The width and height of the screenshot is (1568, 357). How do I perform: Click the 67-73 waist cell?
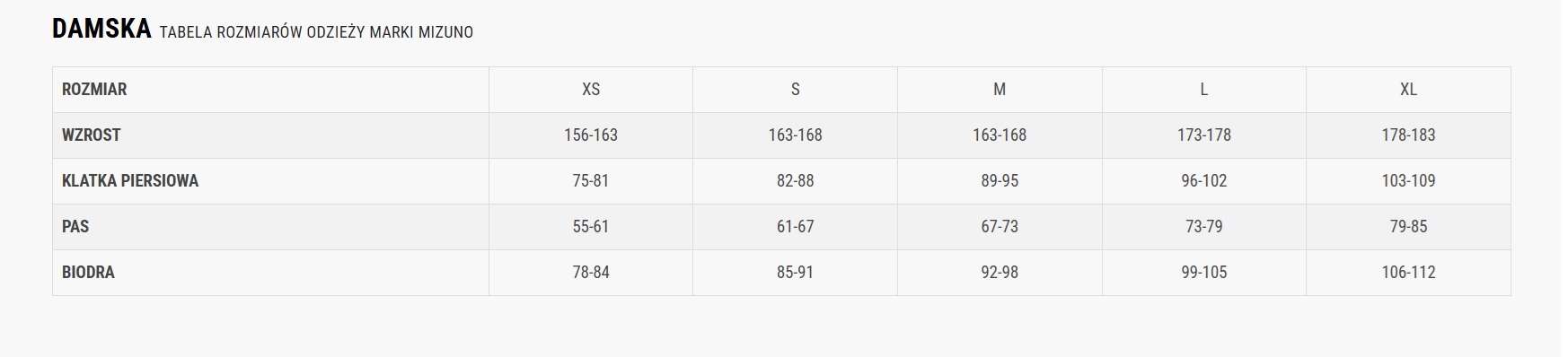tap(1000, 227)
